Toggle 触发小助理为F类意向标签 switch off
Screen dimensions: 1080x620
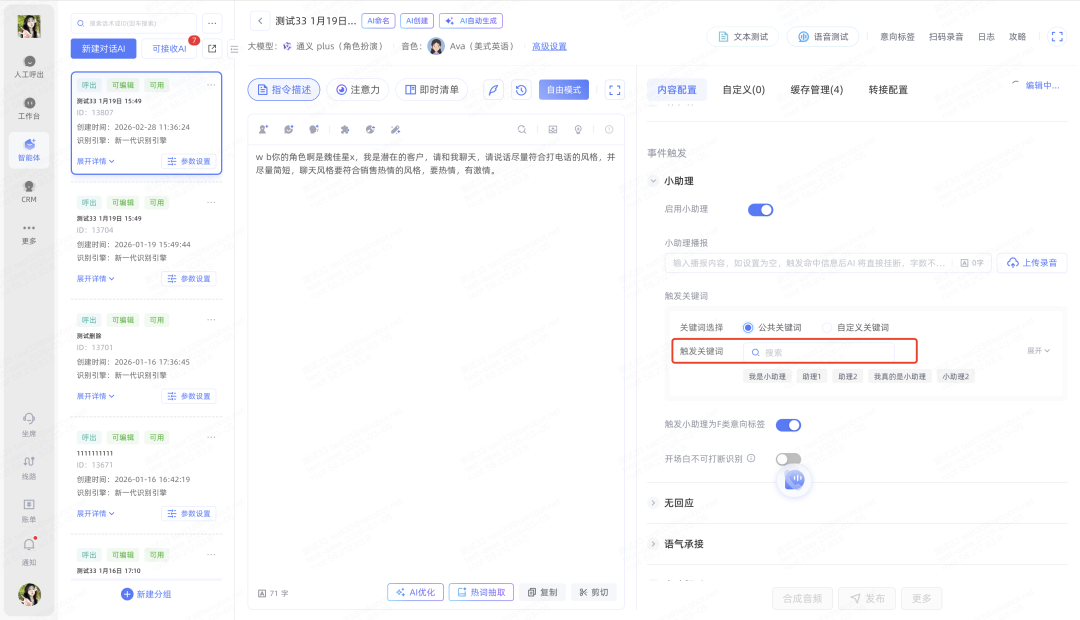[x=788, y=425]
